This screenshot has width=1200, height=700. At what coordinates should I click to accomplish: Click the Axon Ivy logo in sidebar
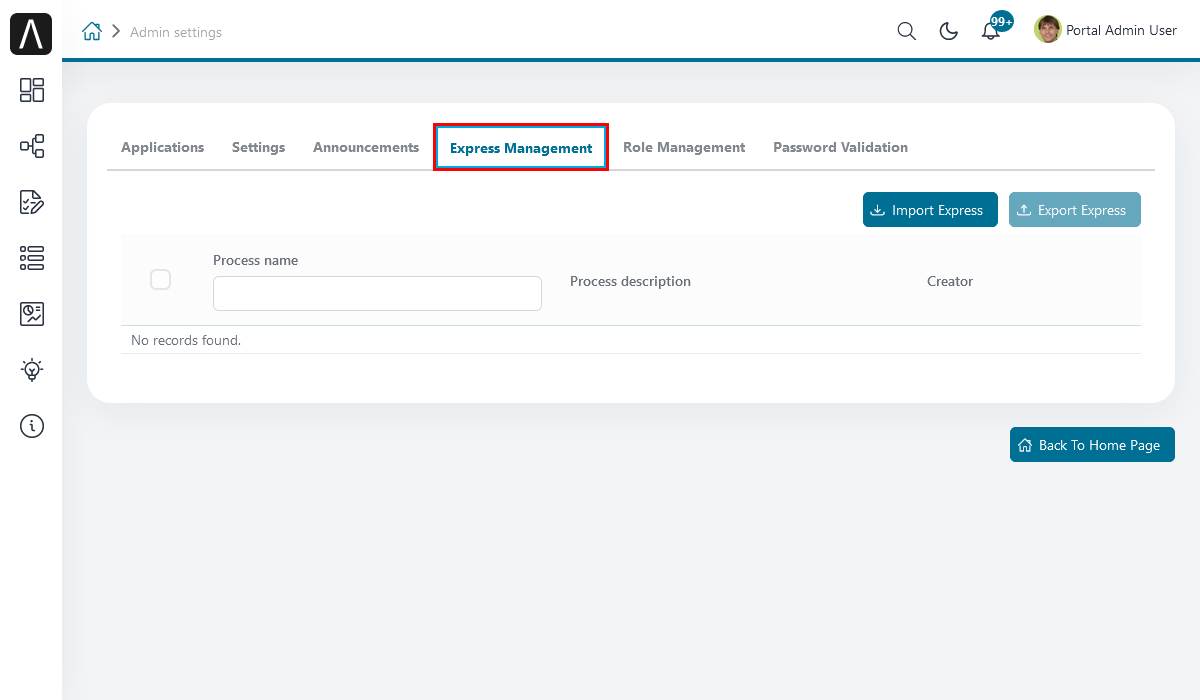31,34
